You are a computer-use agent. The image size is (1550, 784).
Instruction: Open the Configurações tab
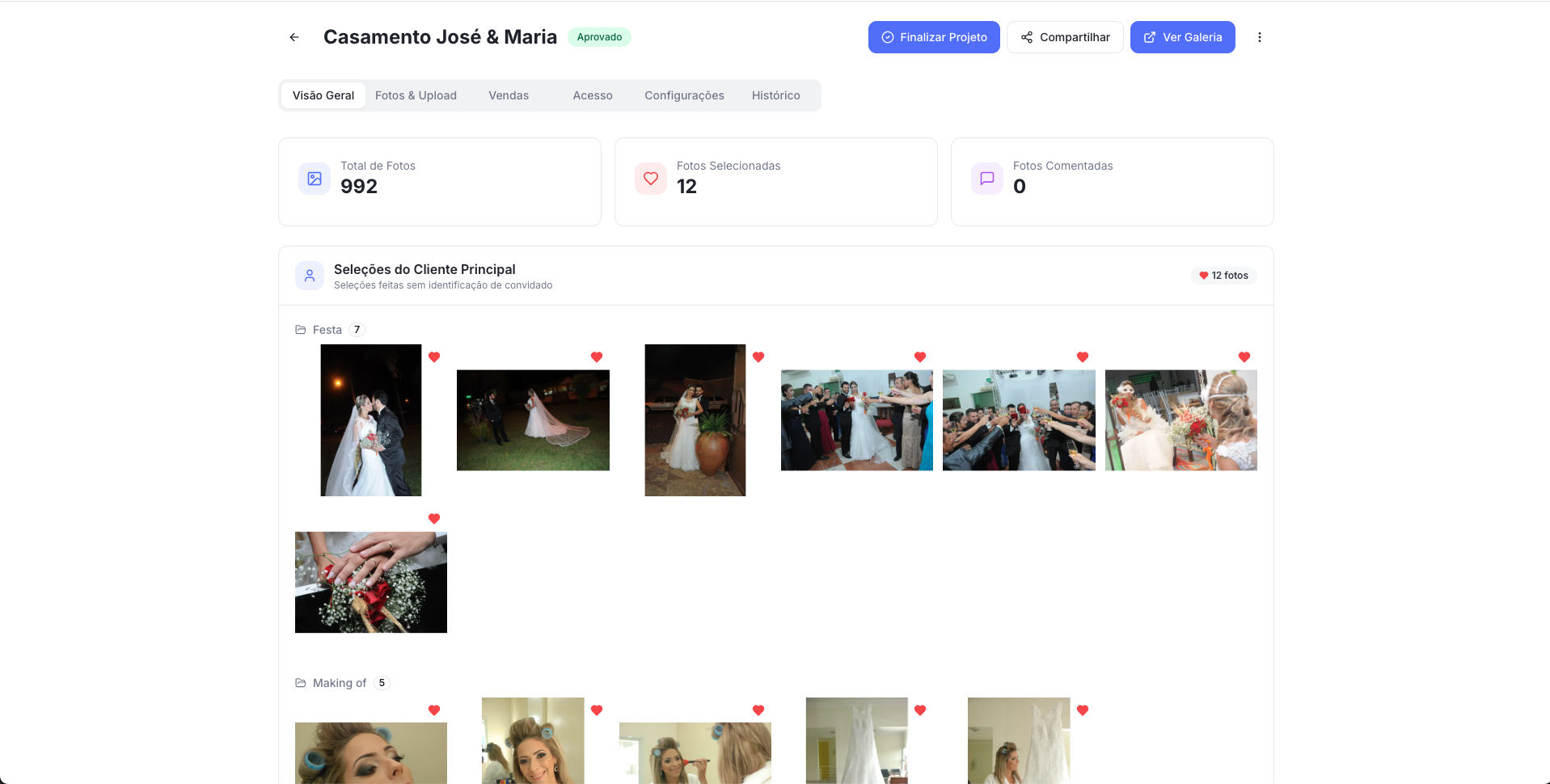pyautogui.click(x=684, y=95)
